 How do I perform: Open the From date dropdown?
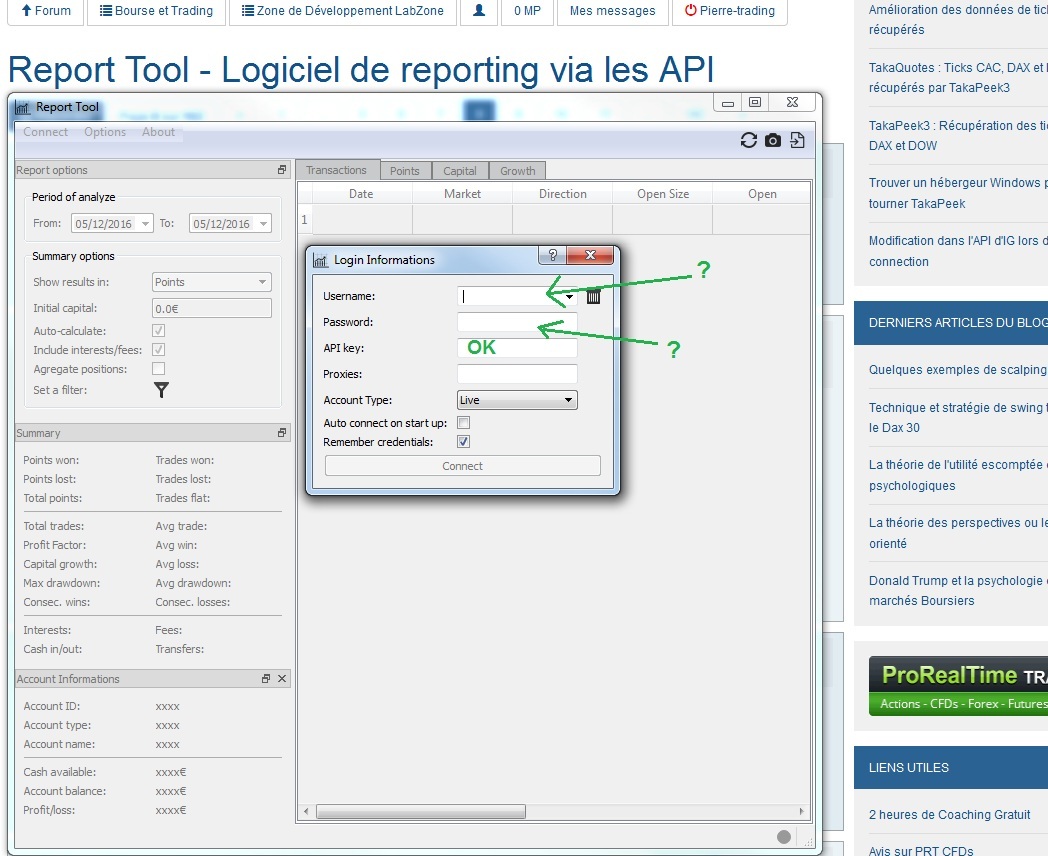(145, 224)
